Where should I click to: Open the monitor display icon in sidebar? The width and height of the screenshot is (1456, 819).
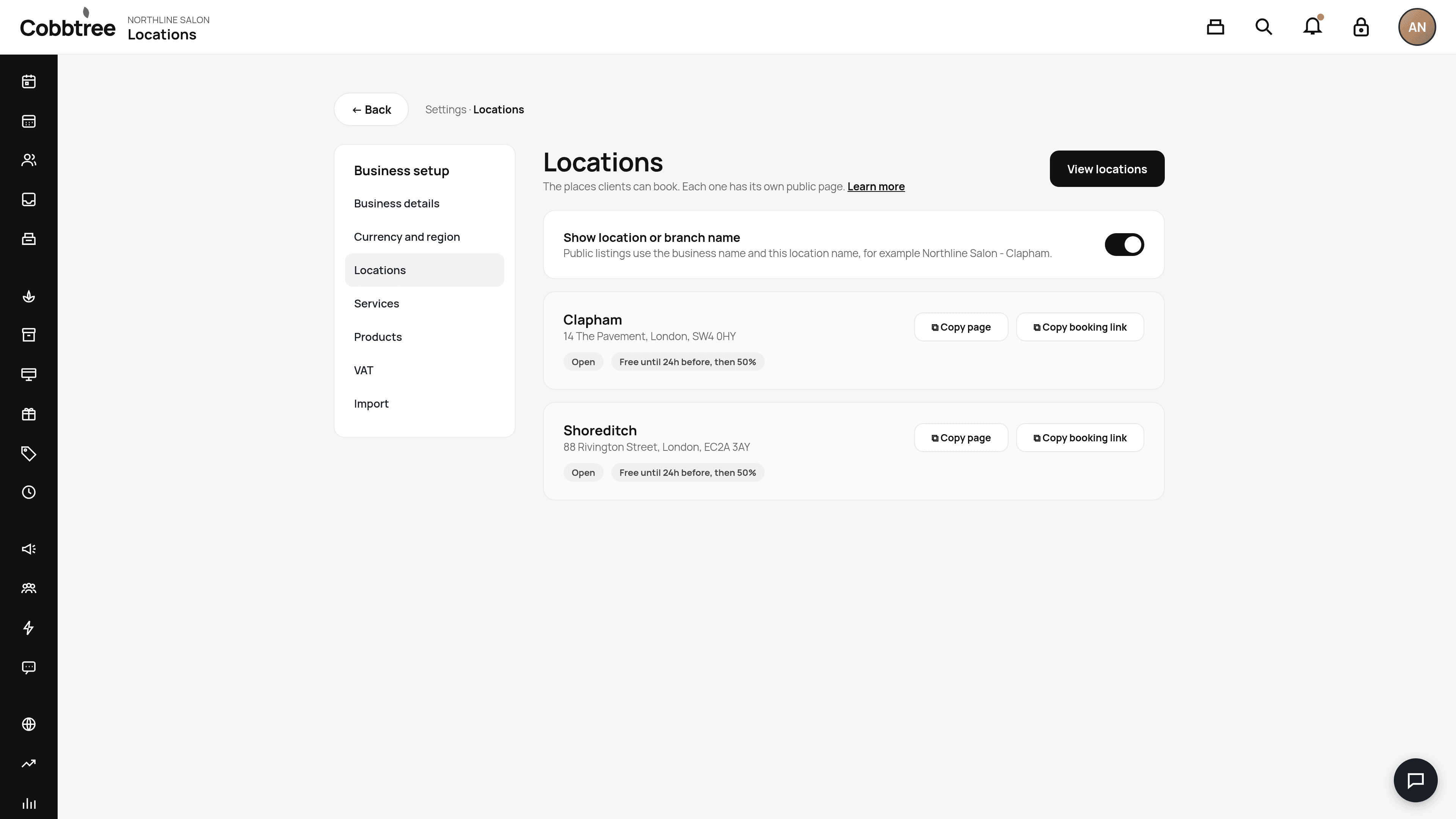29,374
